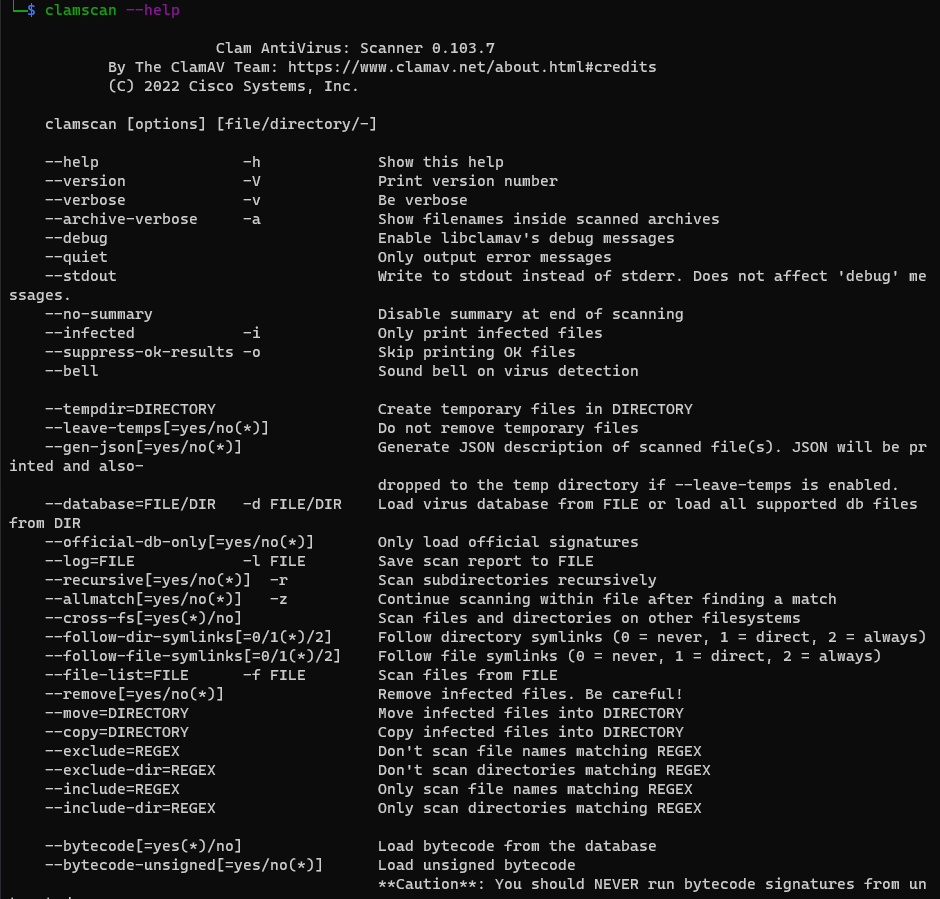
Task: Click 'Load bytecode from the database' description
Action: click(x=517, y=846)
